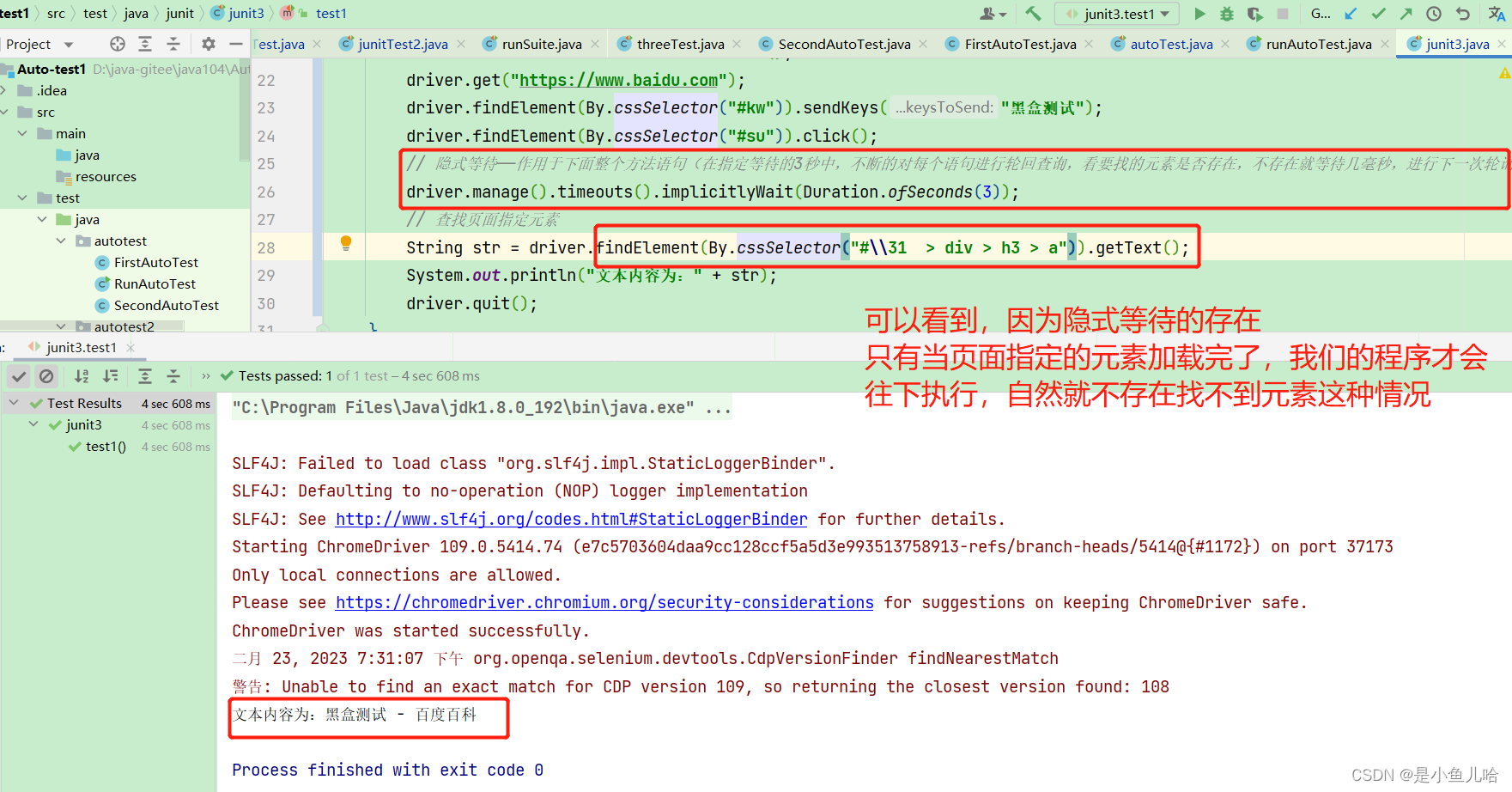Collapse the junit3 test node
This screenshot has width=1512, height=792.
tap(33, 424)
